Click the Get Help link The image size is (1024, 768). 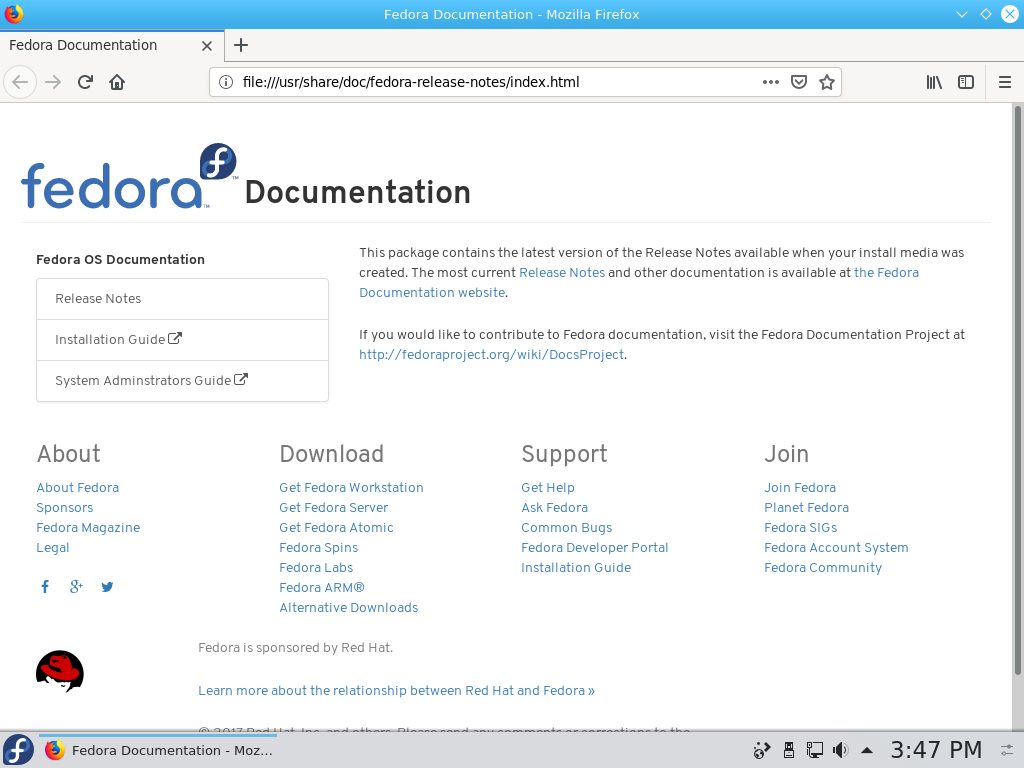(548, 488)
